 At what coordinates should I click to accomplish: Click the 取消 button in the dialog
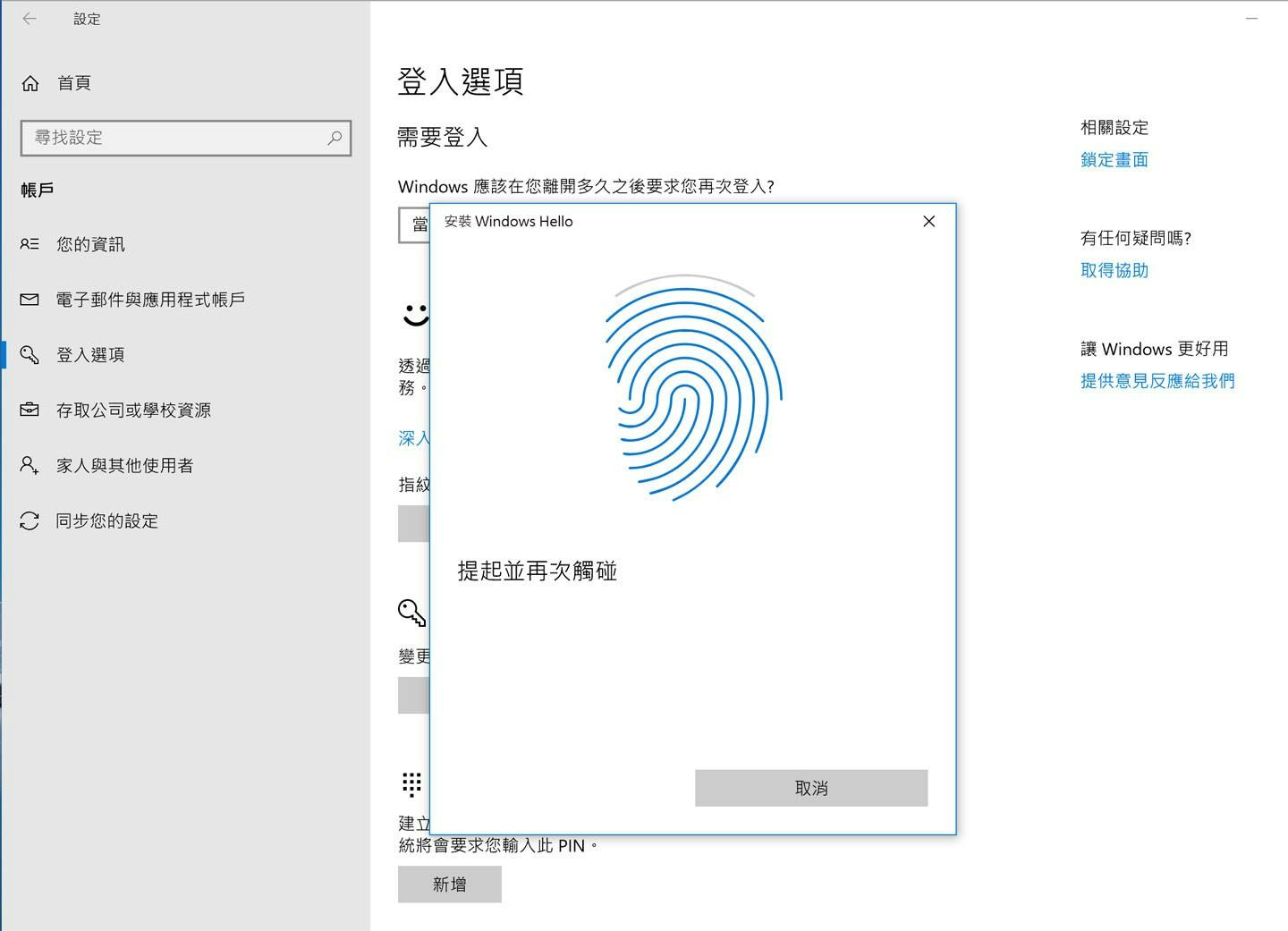811,788
